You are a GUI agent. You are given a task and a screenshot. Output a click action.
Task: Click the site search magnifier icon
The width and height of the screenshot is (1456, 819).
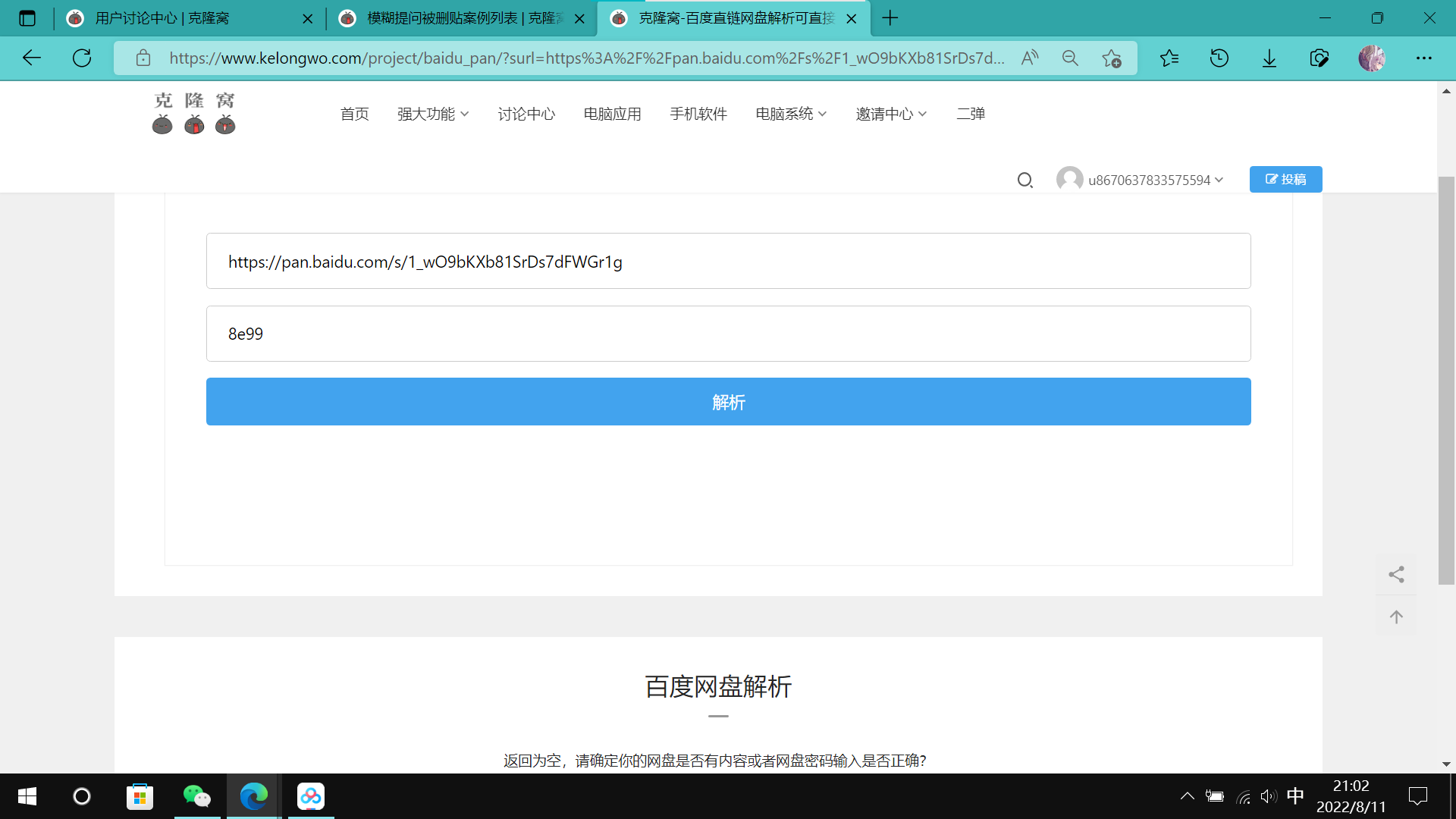tap(1025, 180)
